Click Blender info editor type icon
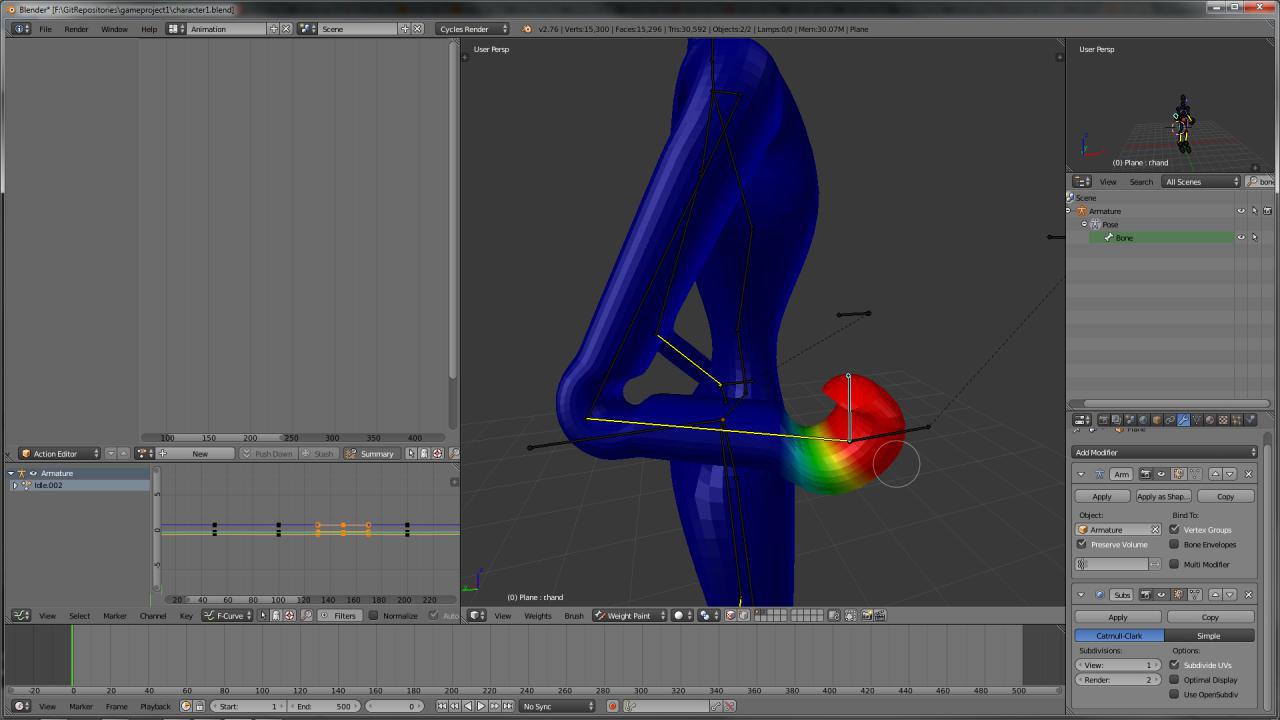Viewport: 1280px width, 720px height. click(21, 29)
